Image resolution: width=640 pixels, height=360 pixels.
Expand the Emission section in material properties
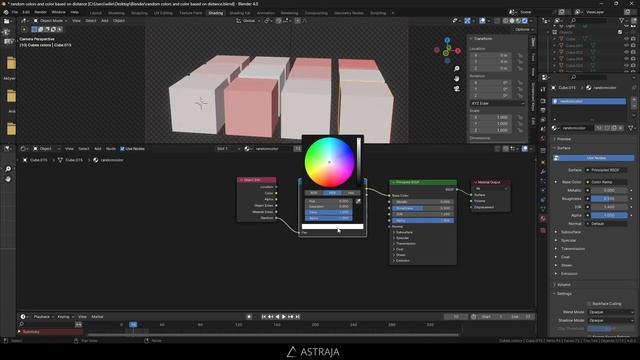pos(569,273)
